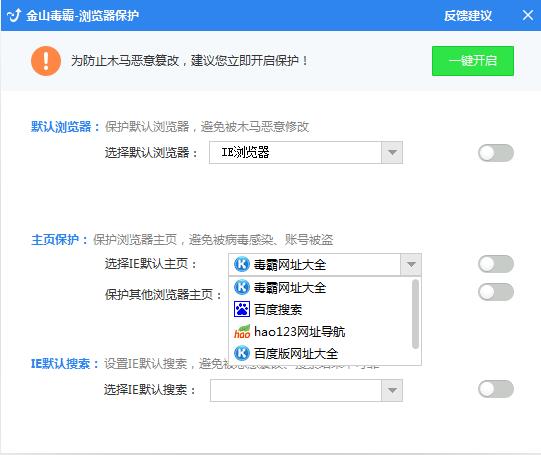Close the browser protection window
The image size is (541, 455).
(528, 16)
